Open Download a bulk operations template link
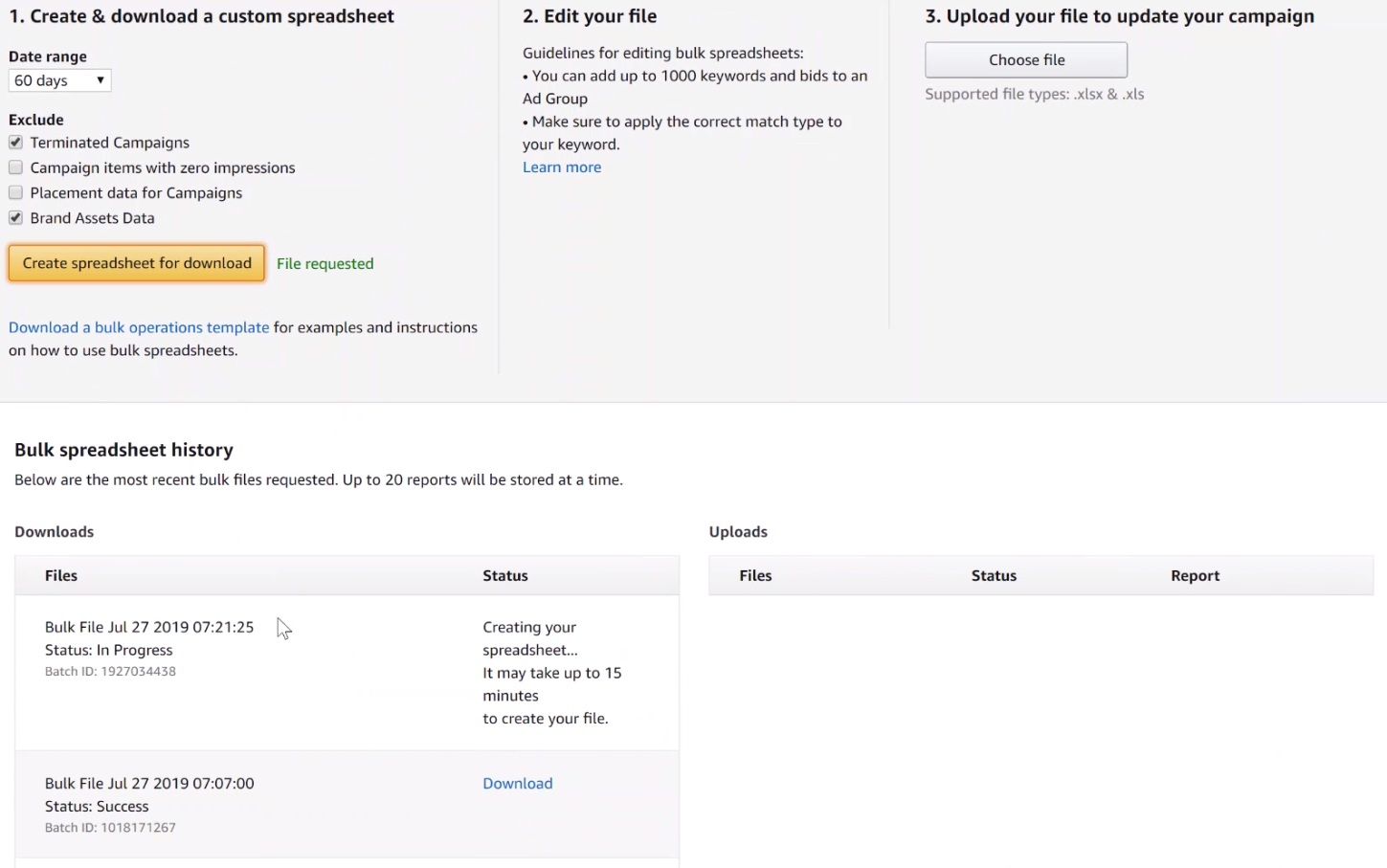The width and height of the screenshot is (1387, 868). click(139, 327)
